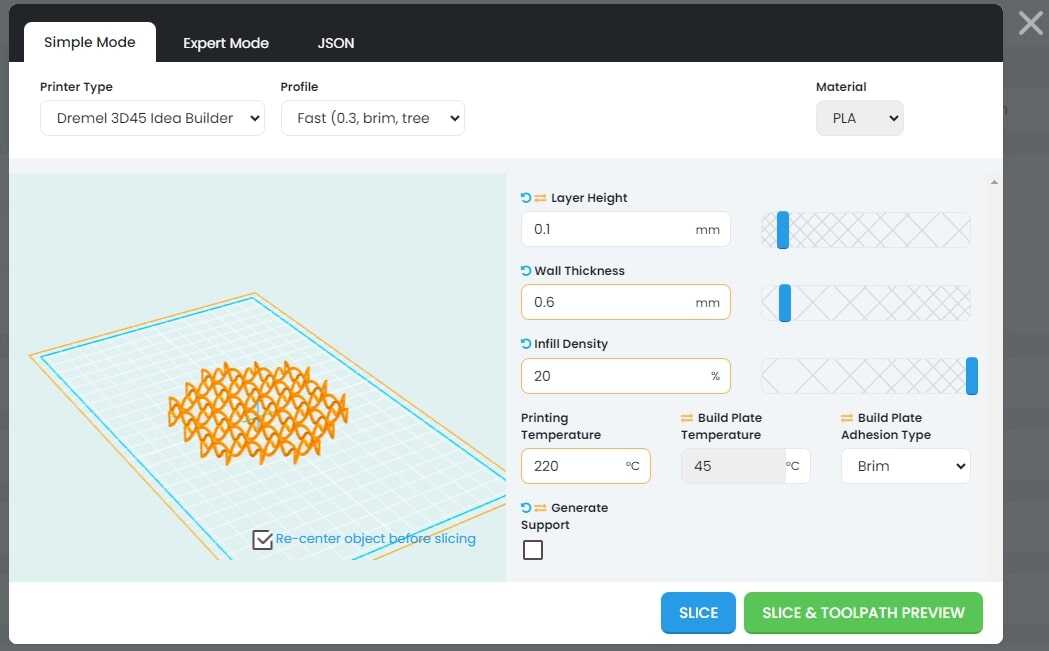Close the slicer dialog with the X
This screenshot has height=651, width=1049.
tap(1030, 23)
